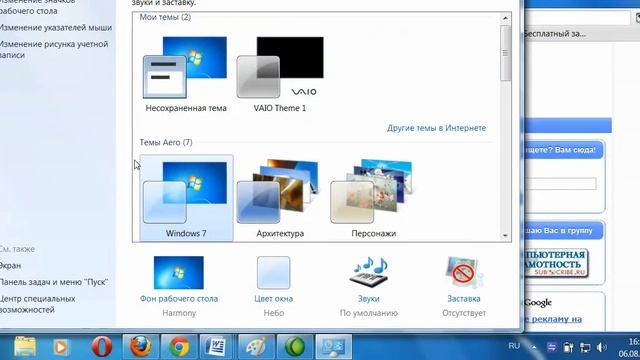
Task: Open Заставка screensaver icon
Action: (464, 272)
